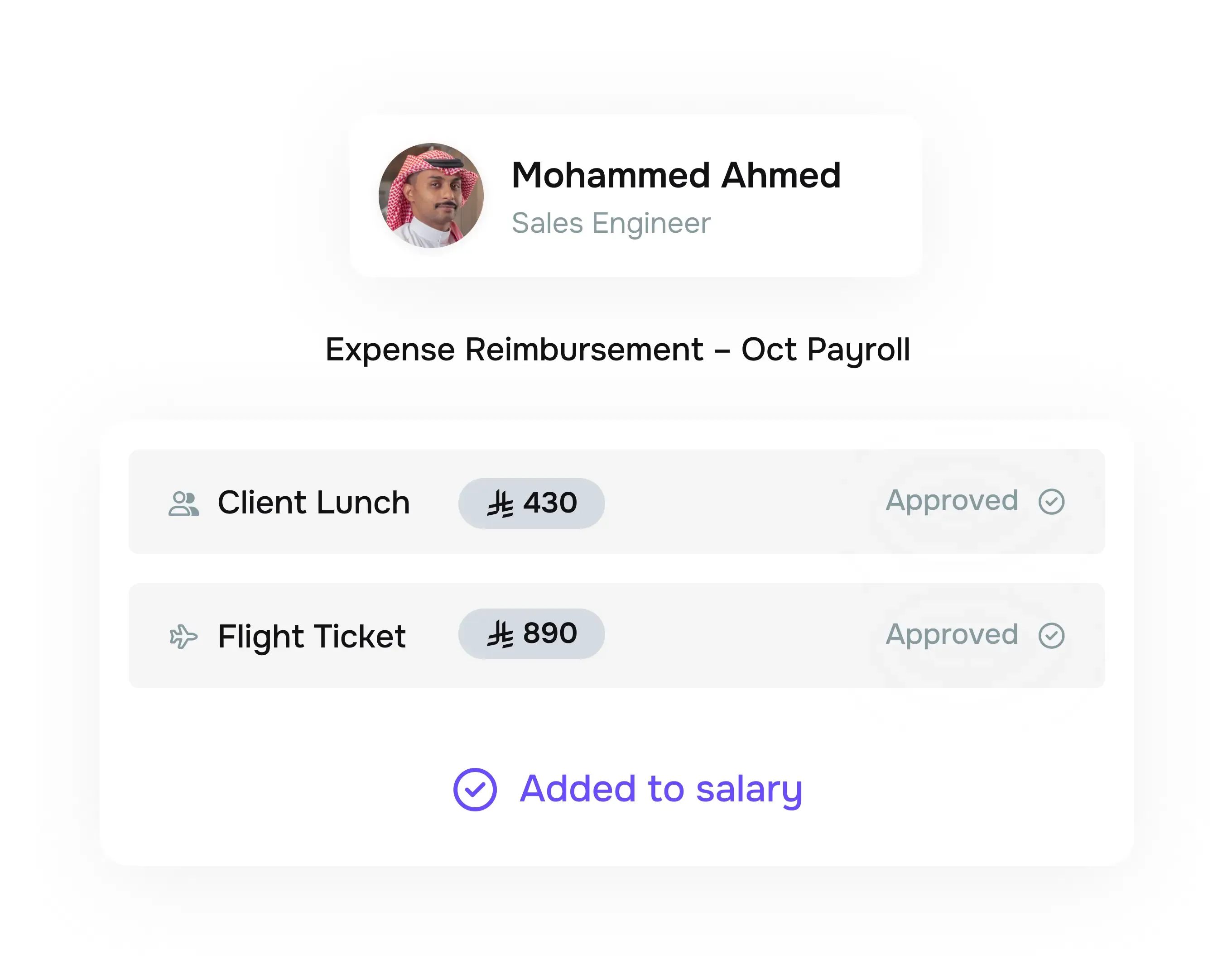The image size is (1232, 978).
Task: Open the Flight Ticket expense label
Action: [x=312, y=637]
